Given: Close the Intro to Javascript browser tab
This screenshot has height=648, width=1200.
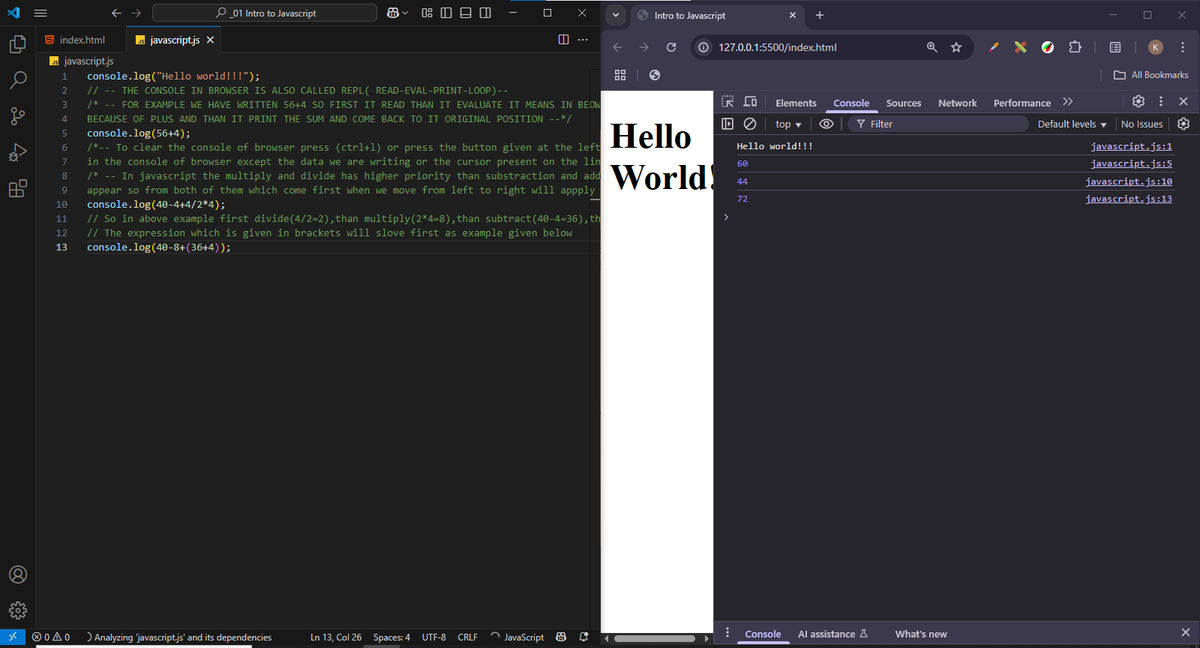Looking at the screenshot, I should 792,15.
